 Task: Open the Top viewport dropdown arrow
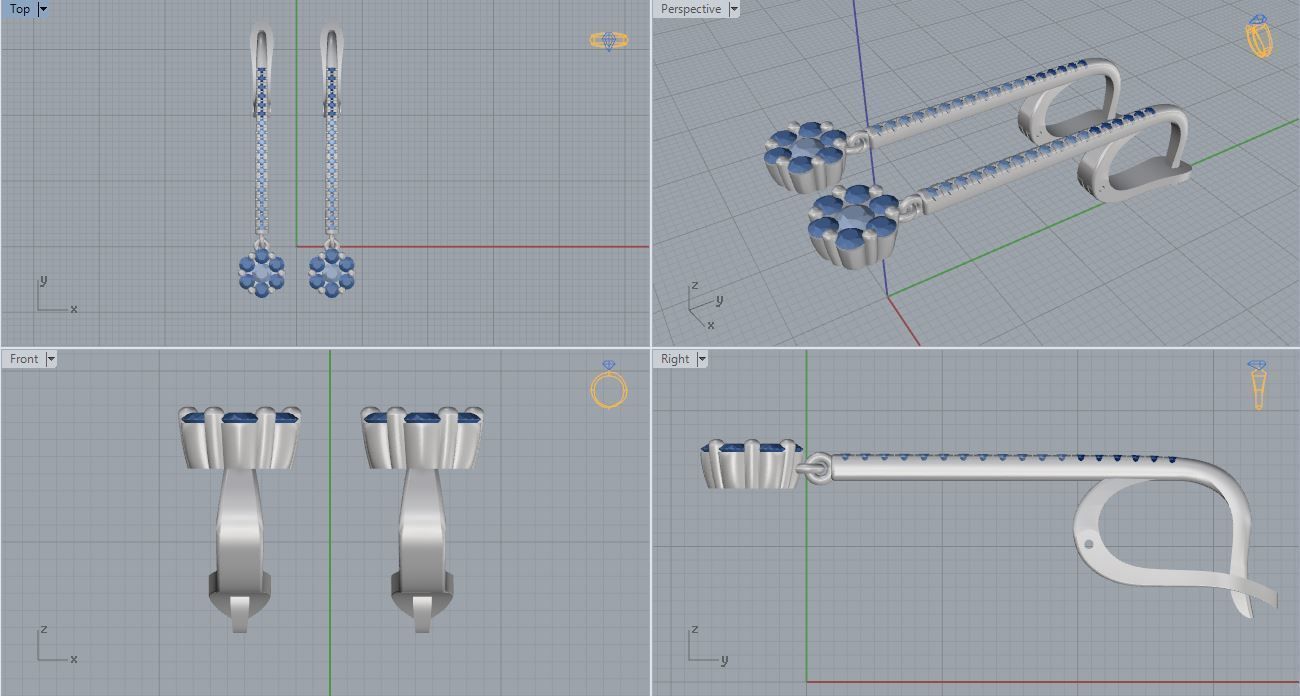(x=43, y=9)
